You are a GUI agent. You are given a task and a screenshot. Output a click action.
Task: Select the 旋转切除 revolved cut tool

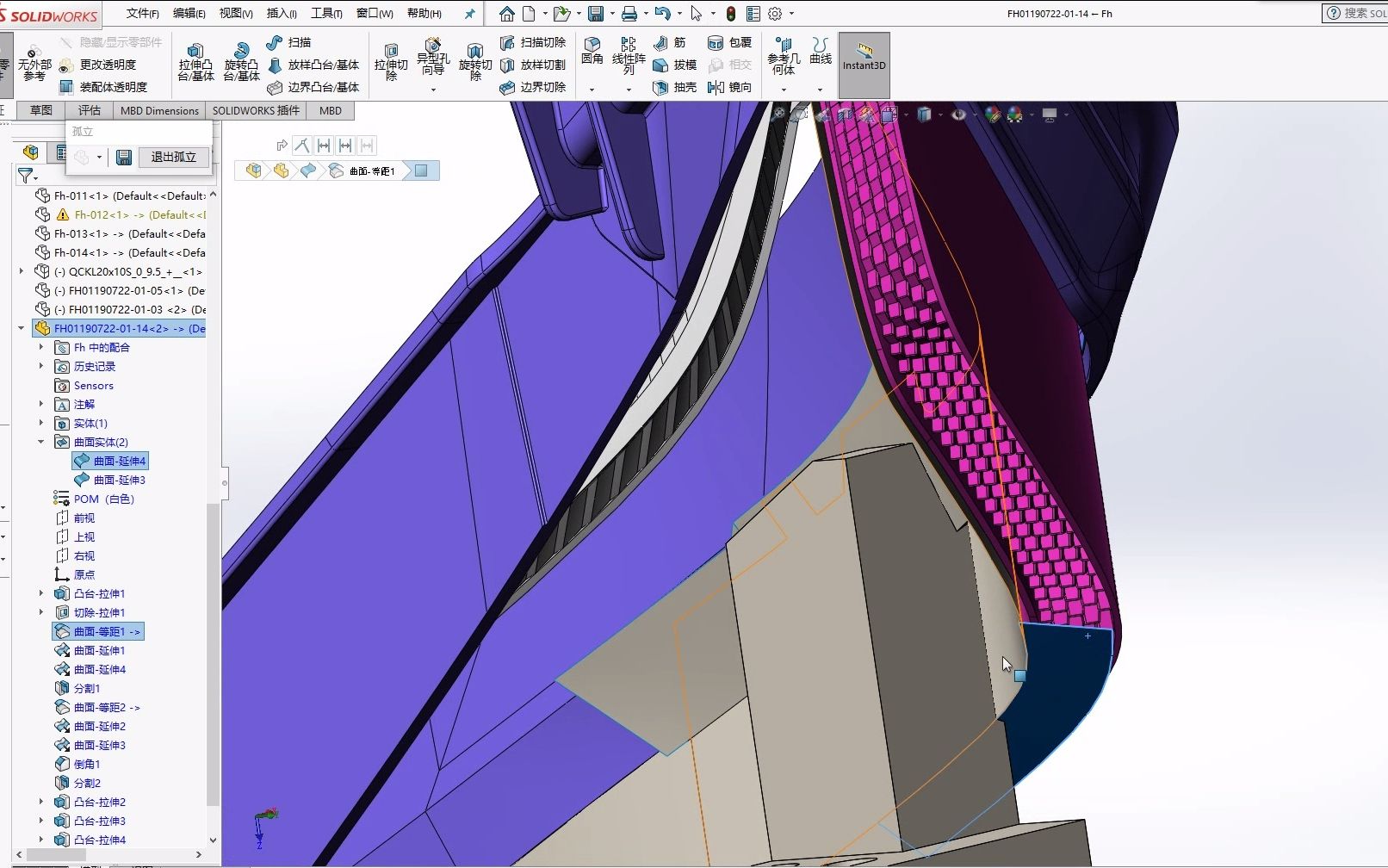(475, 62)
